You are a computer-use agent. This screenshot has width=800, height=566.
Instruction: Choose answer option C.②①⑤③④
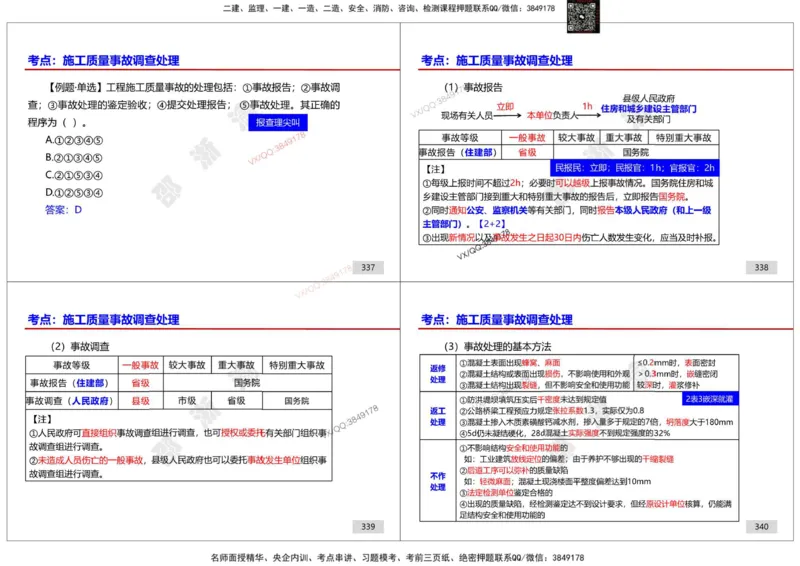74,175
